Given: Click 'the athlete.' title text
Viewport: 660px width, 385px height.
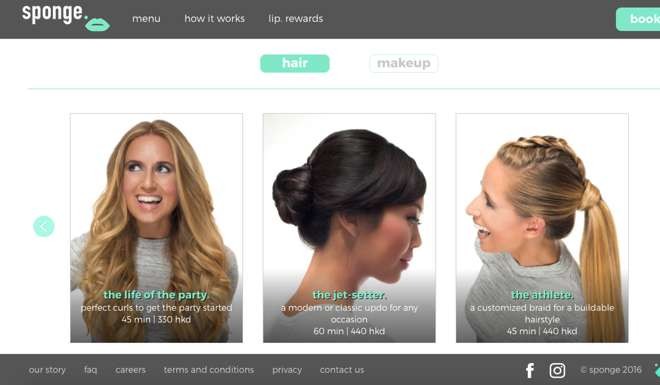Looking at the screenshot, I should coord(542,295).
